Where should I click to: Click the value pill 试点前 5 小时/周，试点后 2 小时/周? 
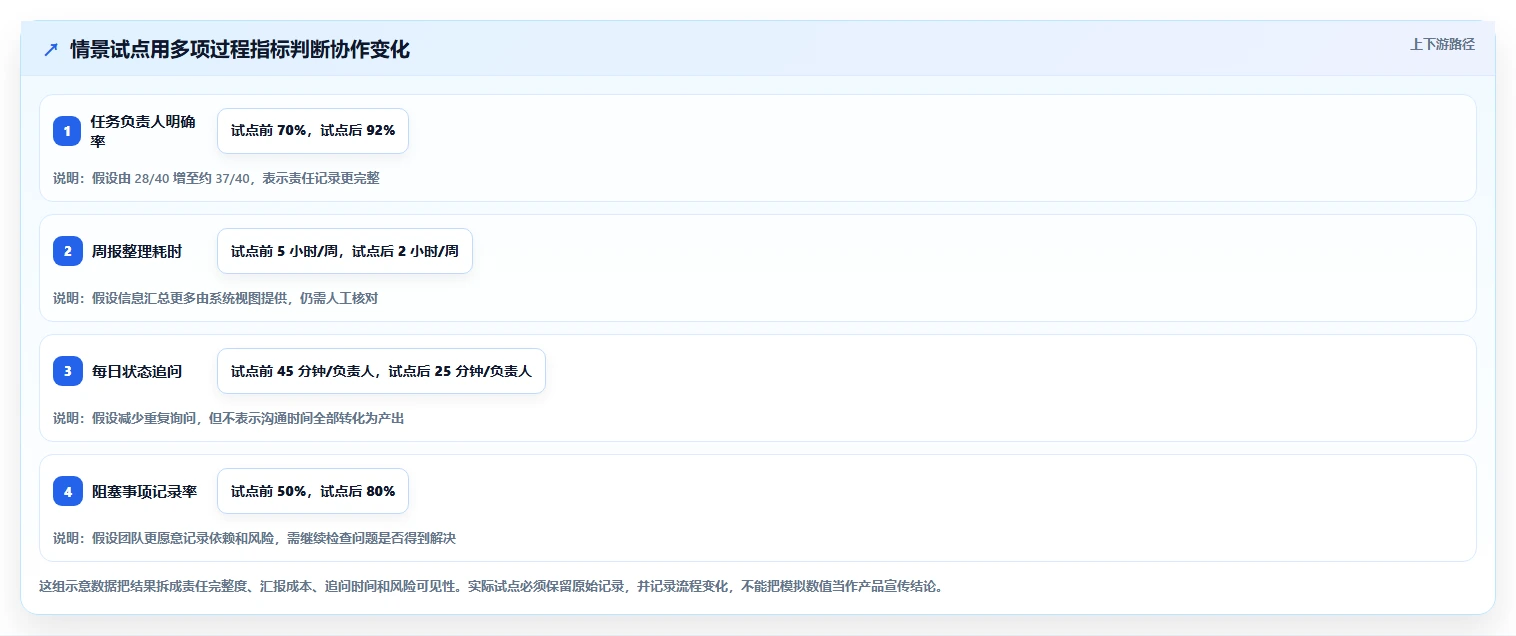345,251
